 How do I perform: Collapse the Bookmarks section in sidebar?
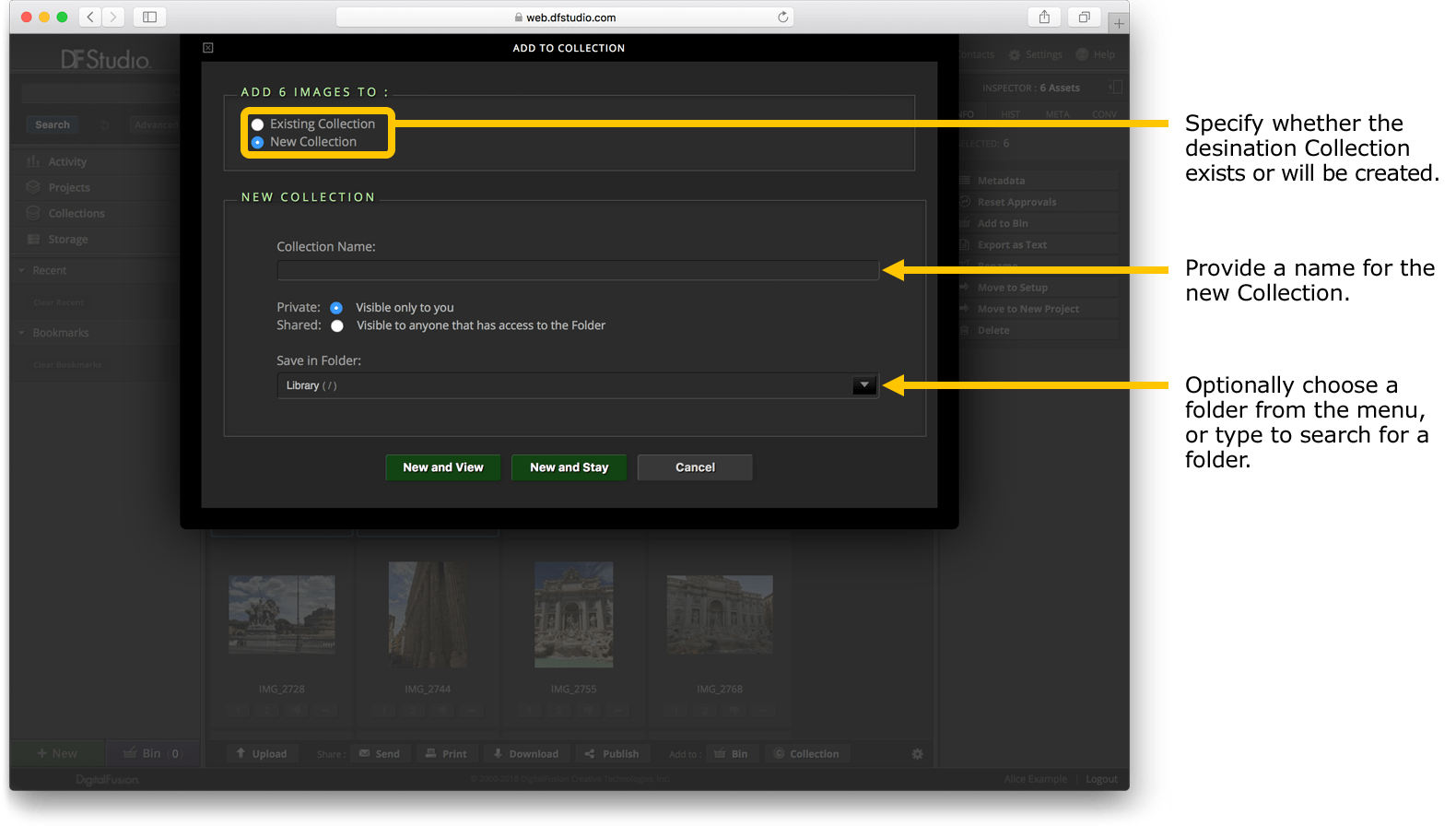coord(22,333)
